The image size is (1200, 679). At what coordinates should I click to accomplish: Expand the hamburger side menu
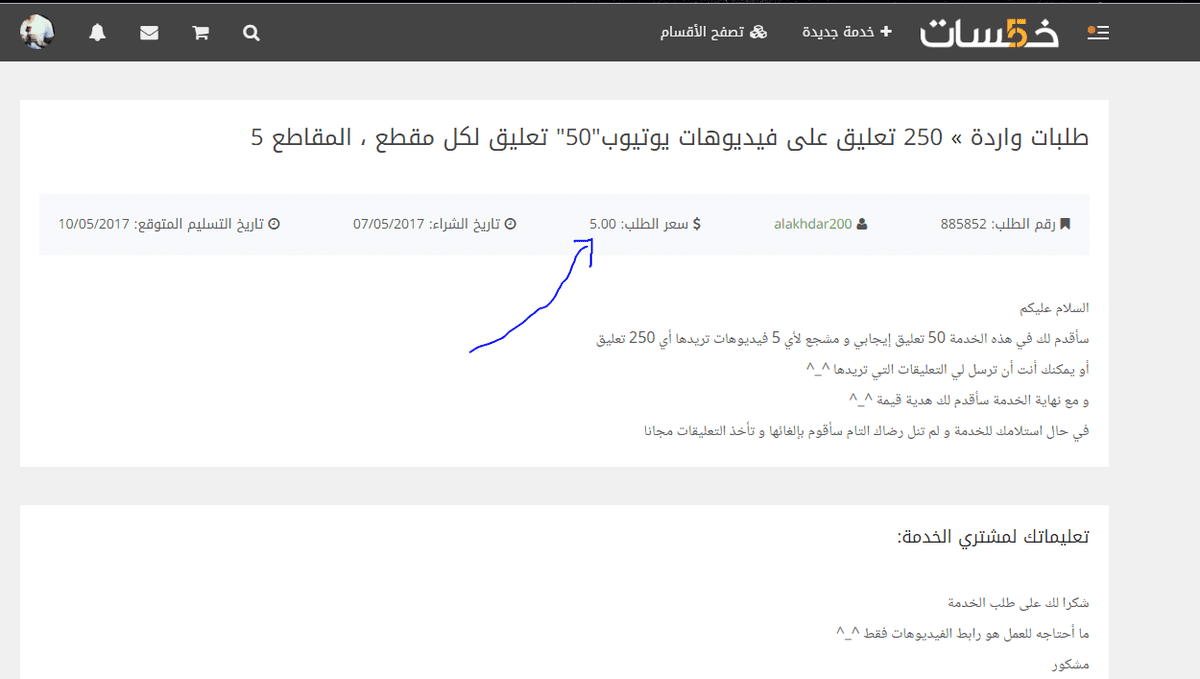tap(1098, 33)
